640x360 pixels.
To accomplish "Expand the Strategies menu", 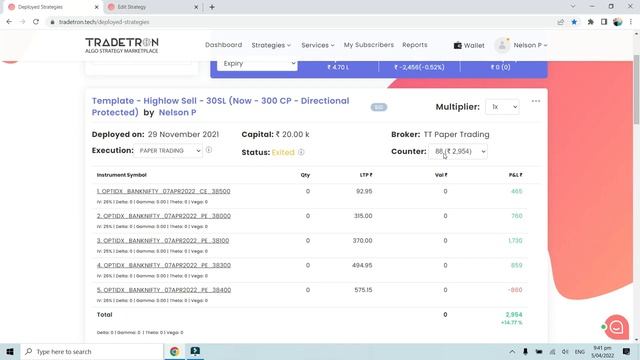I will (271, 45).
